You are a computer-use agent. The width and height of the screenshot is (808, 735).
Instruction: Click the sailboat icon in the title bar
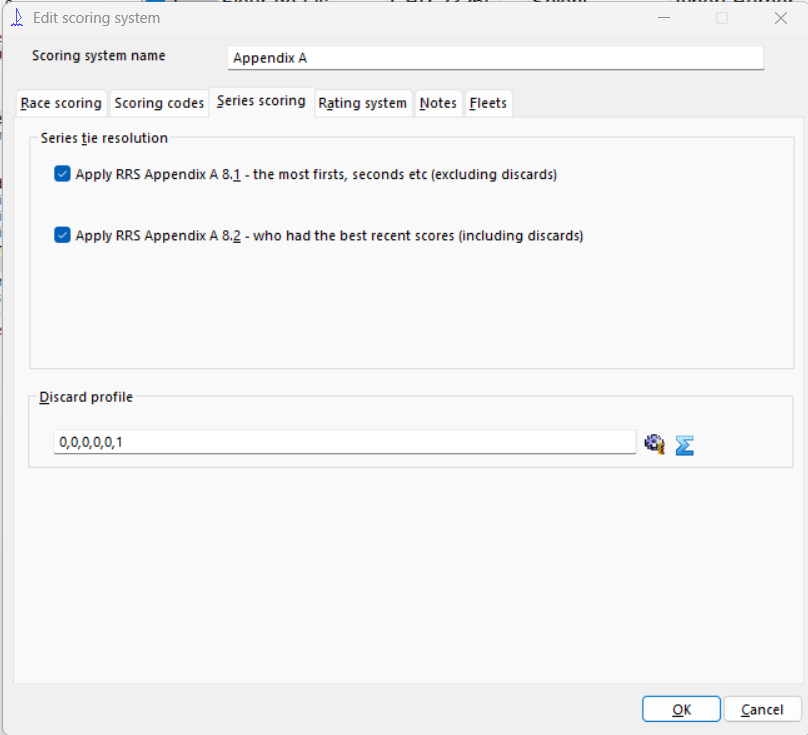16,17
